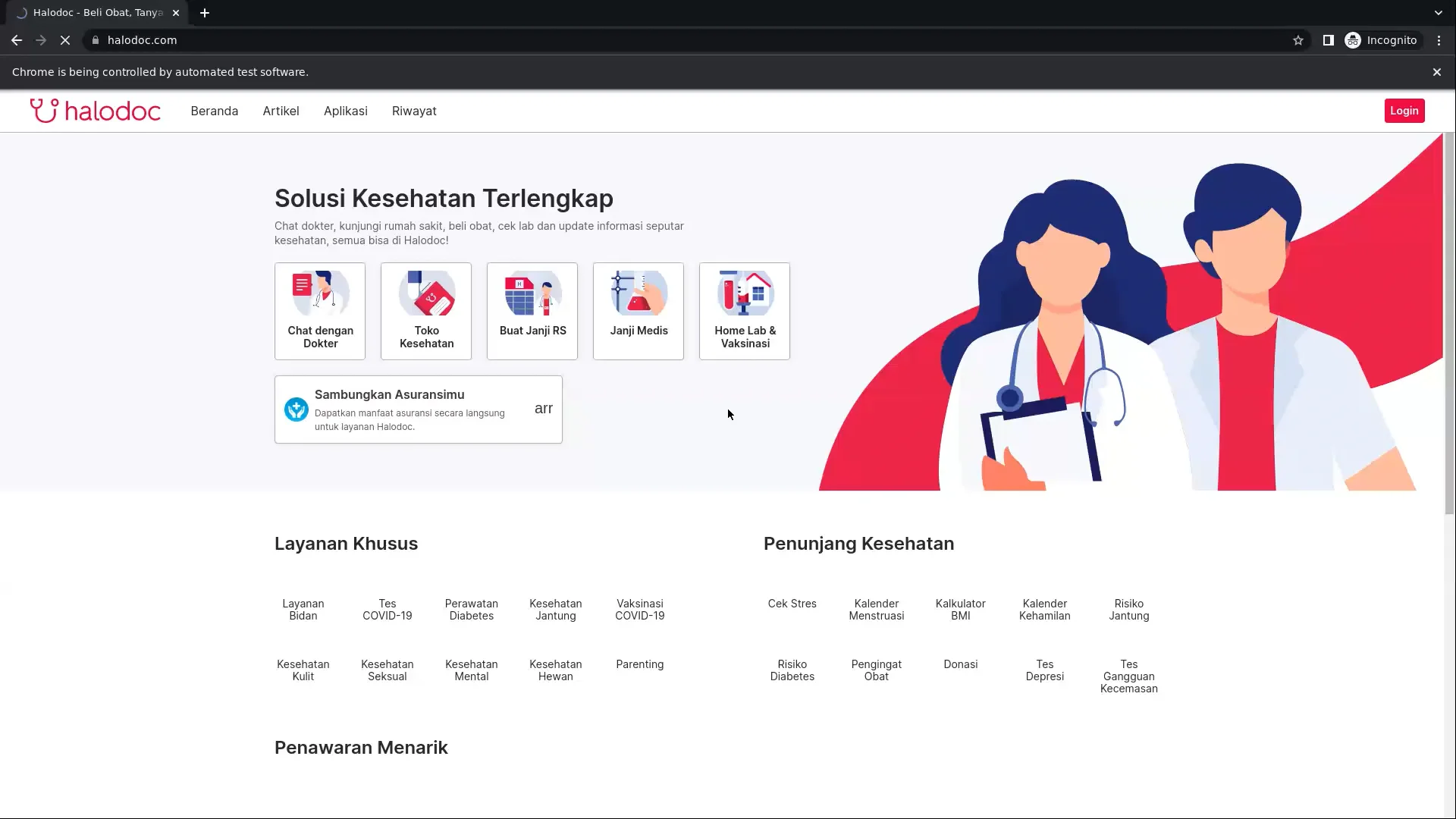Expand tab search chevron at top right

click(1438, 13)
